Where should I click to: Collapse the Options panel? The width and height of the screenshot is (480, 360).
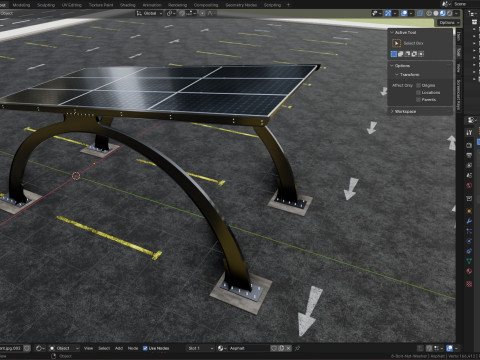pos(392,66)
